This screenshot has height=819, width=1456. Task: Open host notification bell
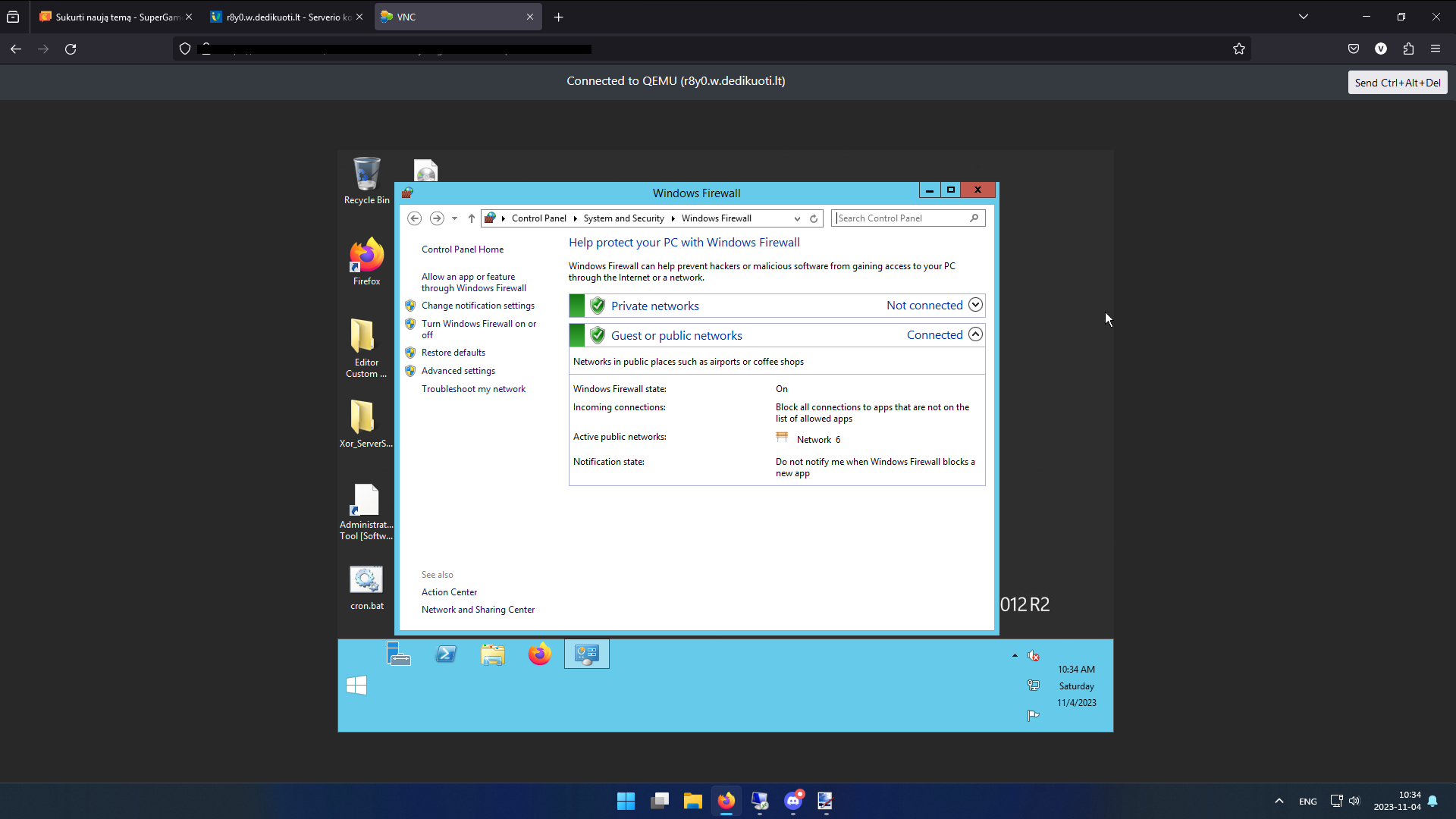(1432, 801)
